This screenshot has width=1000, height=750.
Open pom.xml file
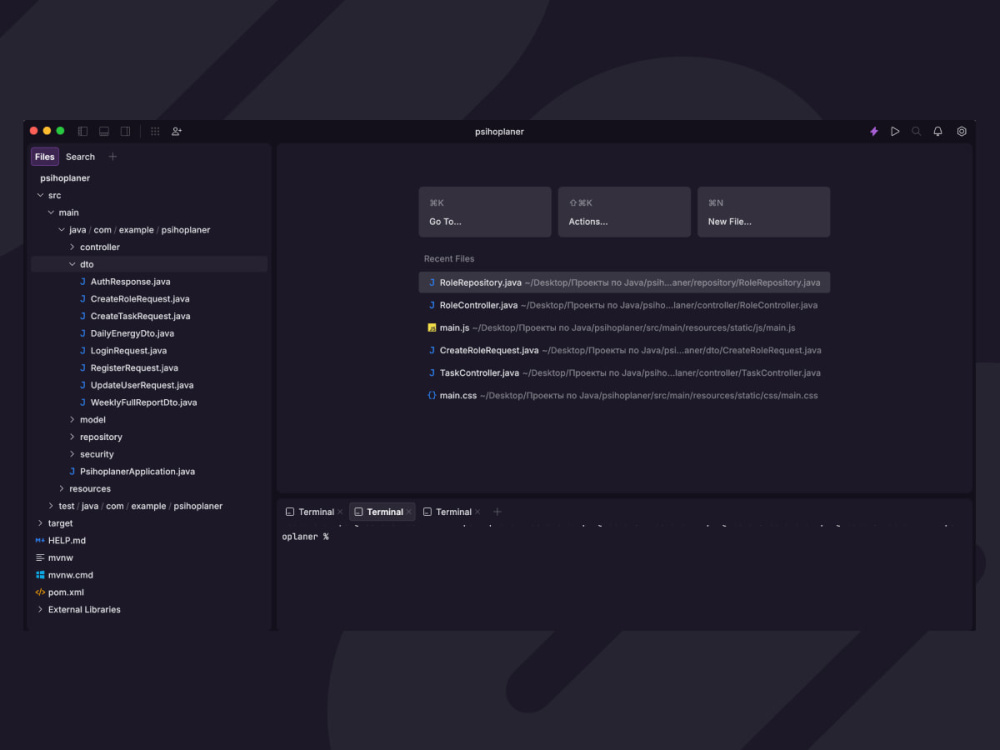pos(66,592)
